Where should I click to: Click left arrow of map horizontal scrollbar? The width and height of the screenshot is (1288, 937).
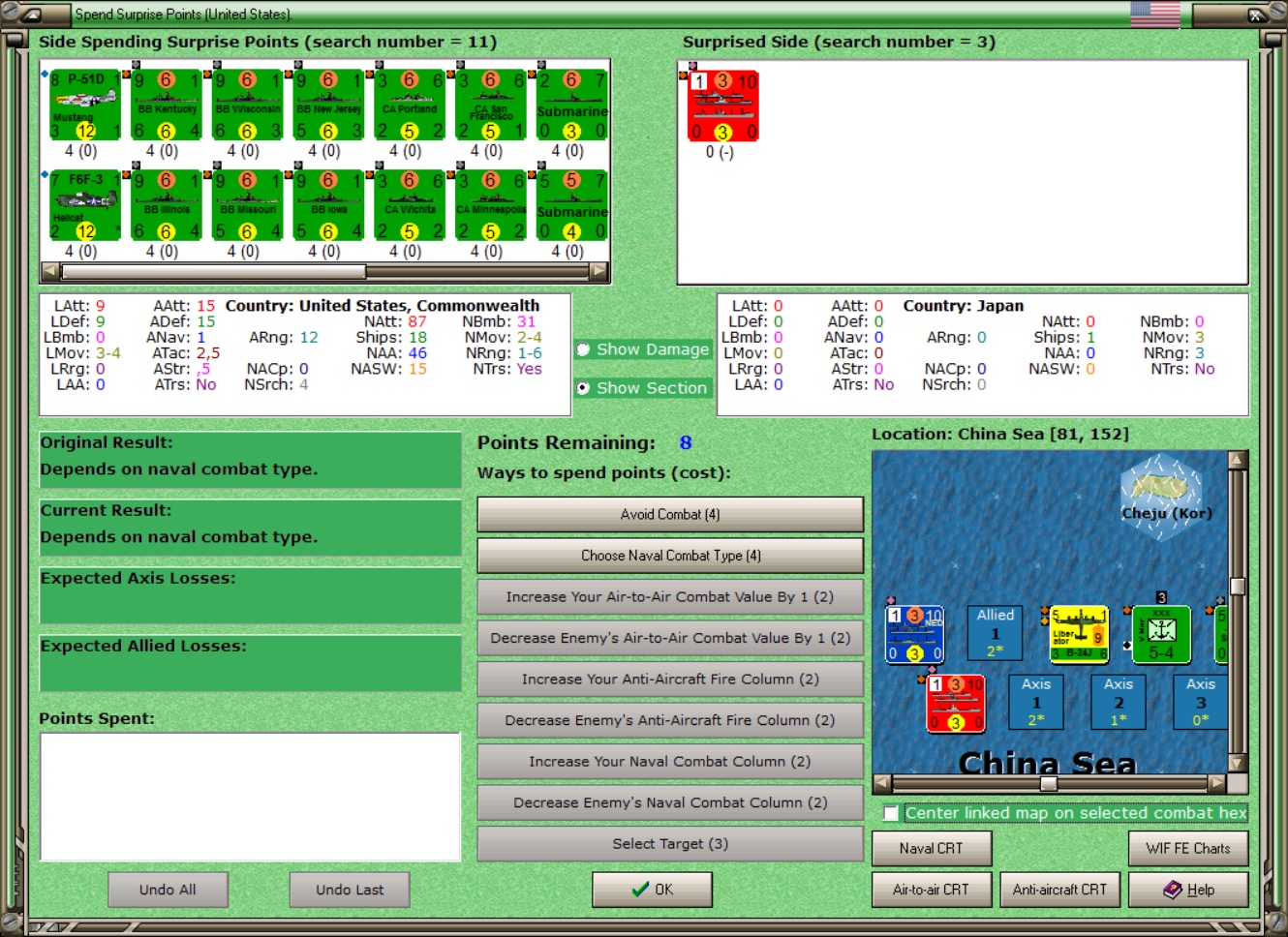[882, 783]
